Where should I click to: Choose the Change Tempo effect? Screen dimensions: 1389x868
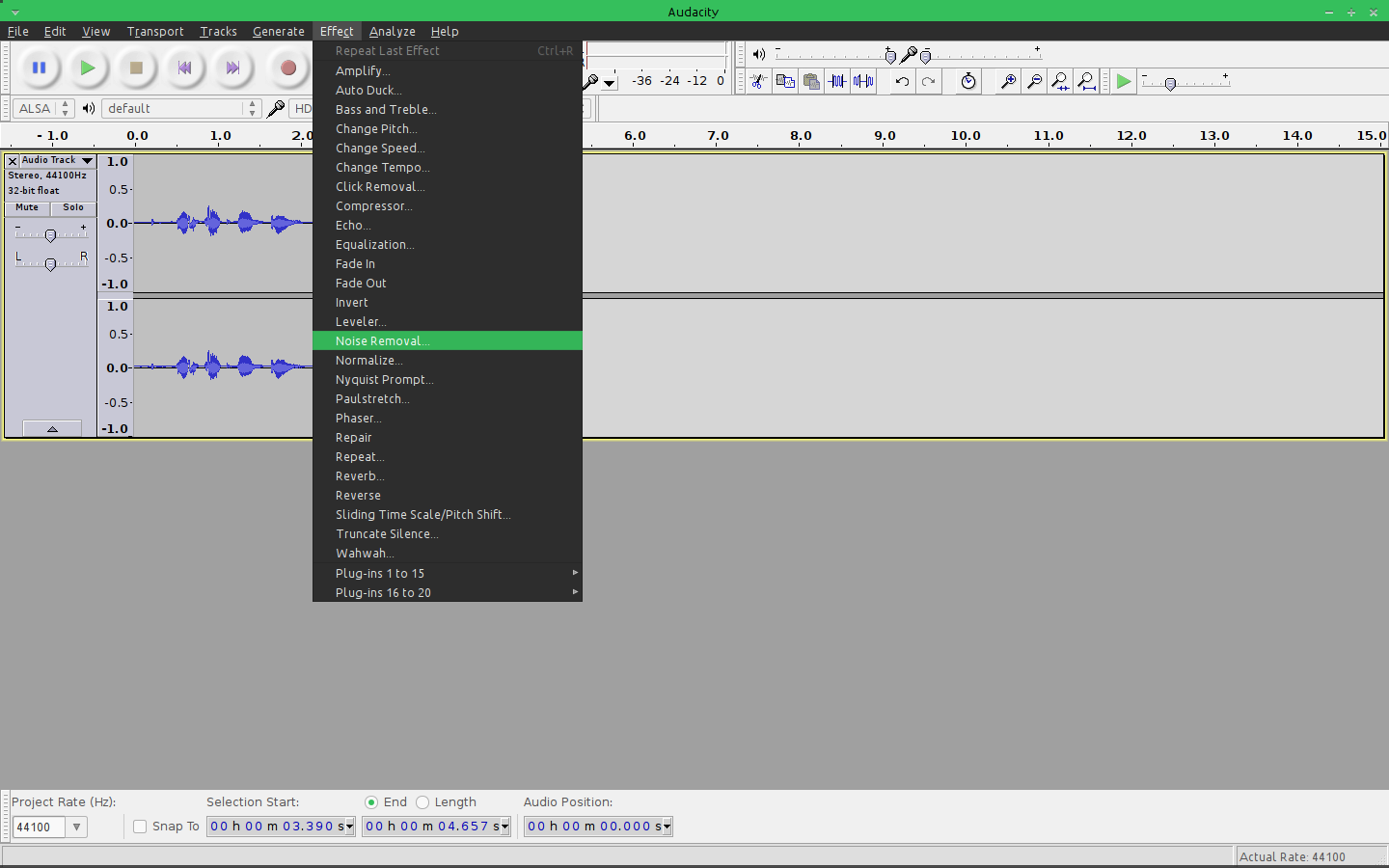tap(448, 168)
